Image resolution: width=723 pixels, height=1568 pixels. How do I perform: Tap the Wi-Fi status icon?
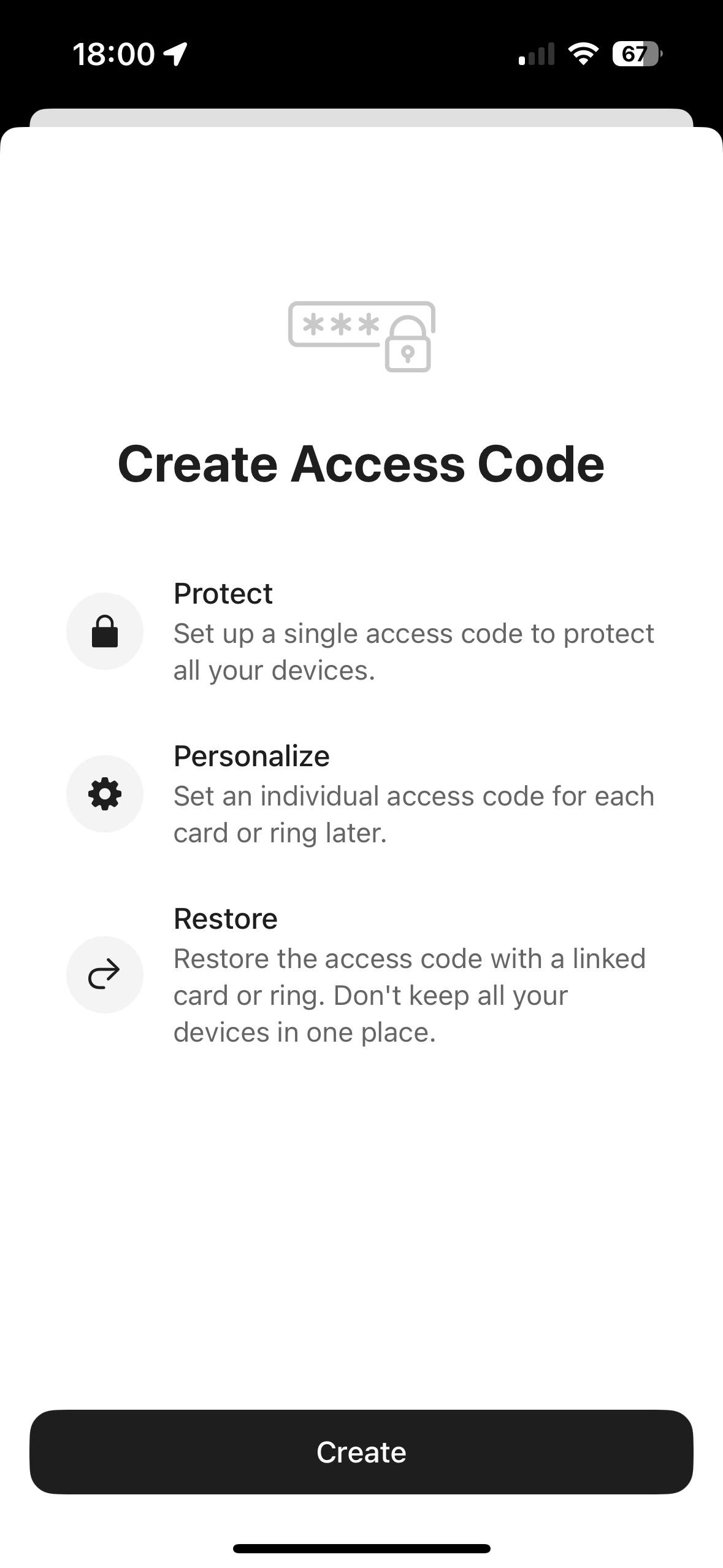click(583, 54)
